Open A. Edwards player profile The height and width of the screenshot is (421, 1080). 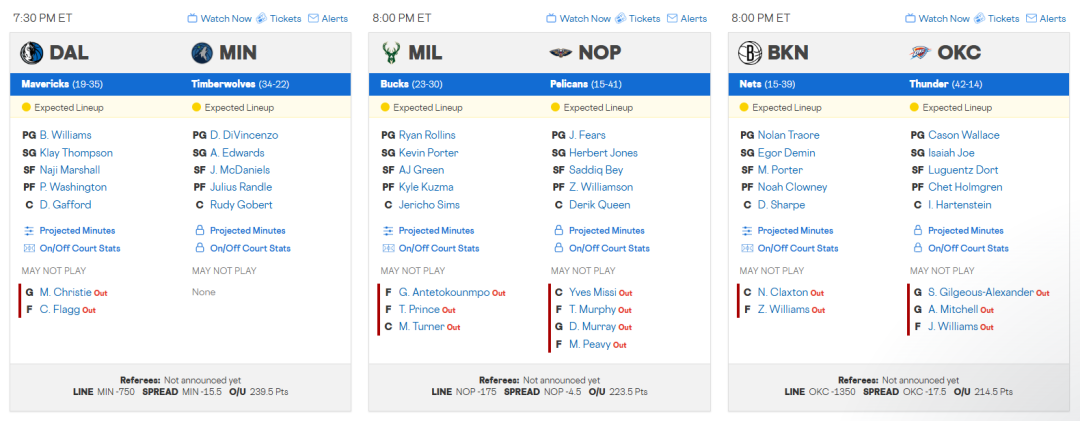coord(237,153)
